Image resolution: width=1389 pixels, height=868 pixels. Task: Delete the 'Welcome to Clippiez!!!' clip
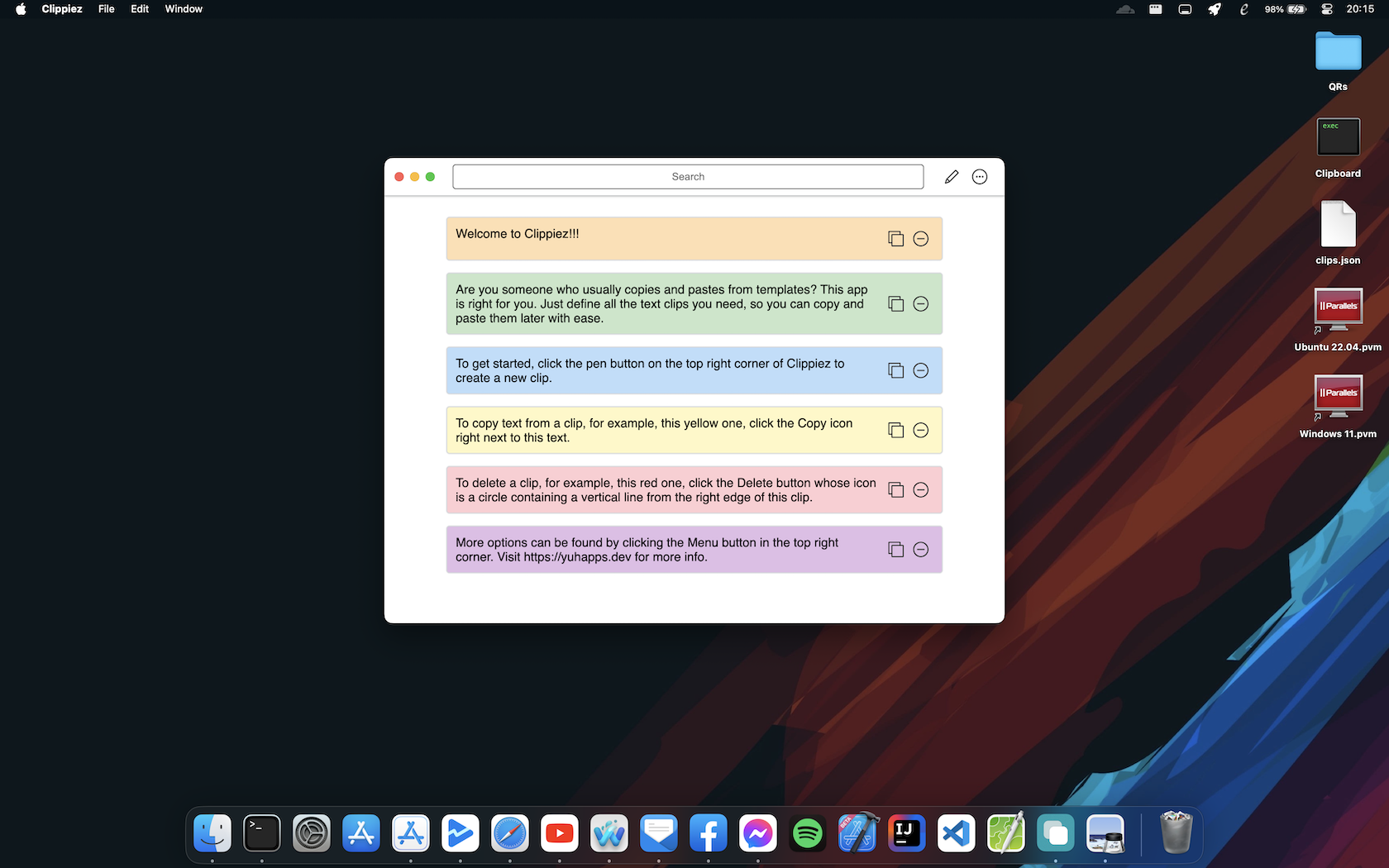[920, 239]
